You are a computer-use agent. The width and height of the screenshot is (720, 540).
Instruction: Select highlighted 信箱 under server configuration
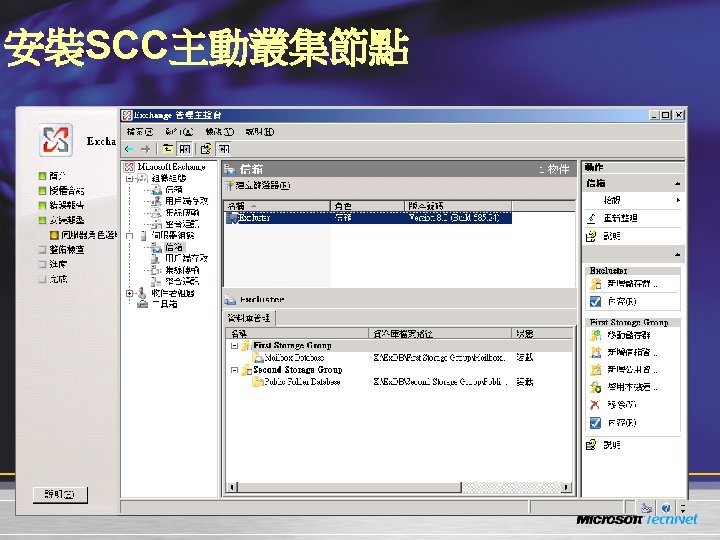174,247
